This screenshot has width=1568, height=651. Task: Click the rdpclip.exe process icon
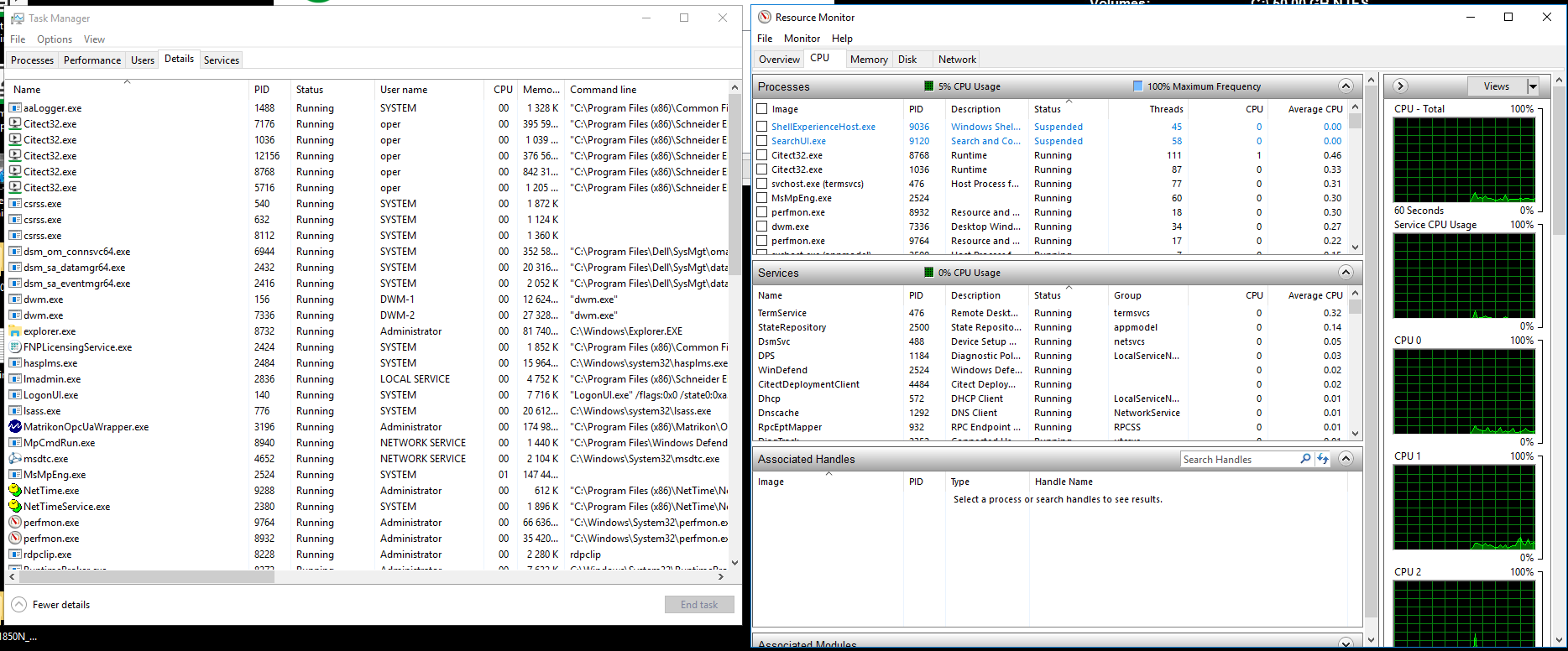click(15, 555)
